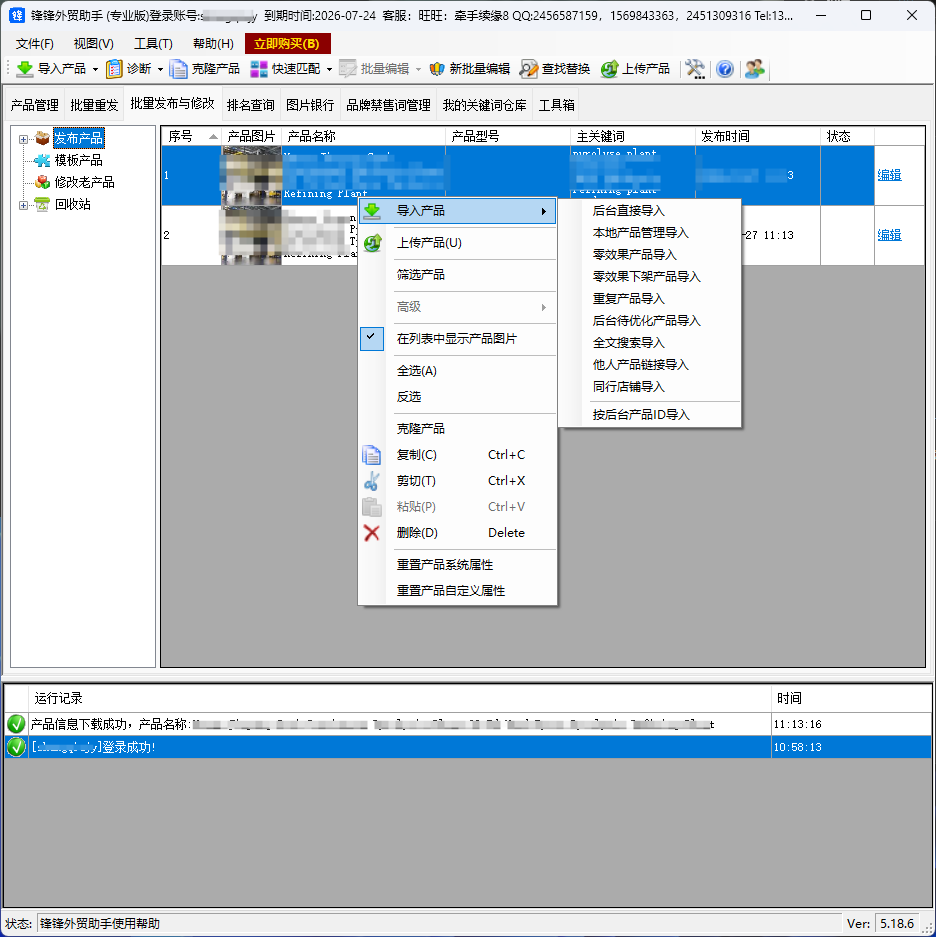Click the 克隆产品 toolbar button

click(x=205, y=69)
